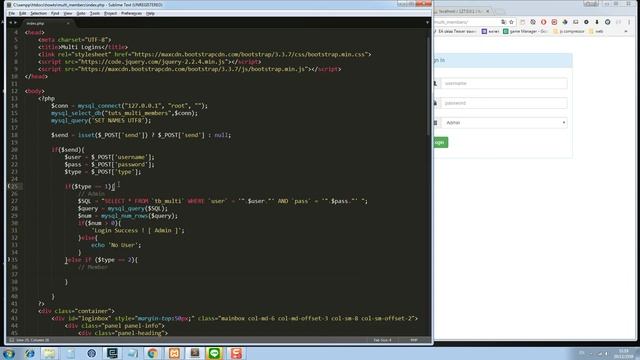Image resolution: width=640 pixels, height=360 pixels.
Task: Click the round gray gear-like extension icon
Action: click(x=533, y=22)
